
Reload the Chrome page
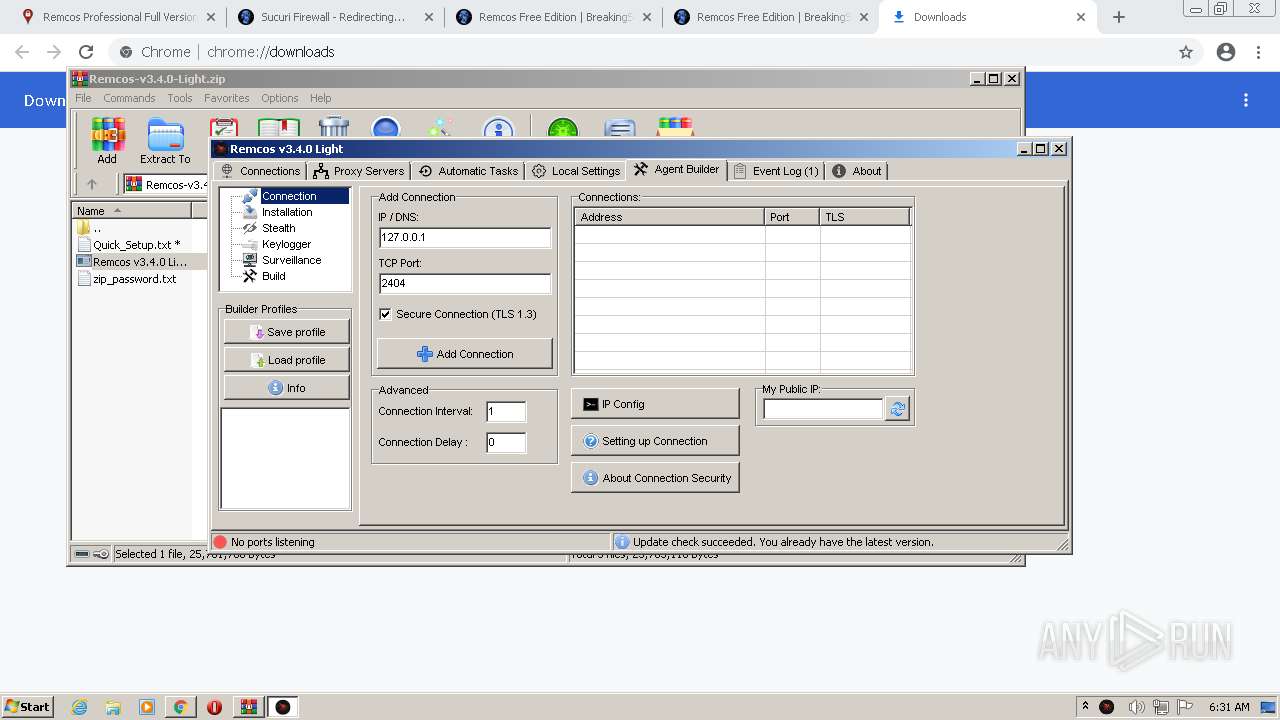click(x=86, y=52)
